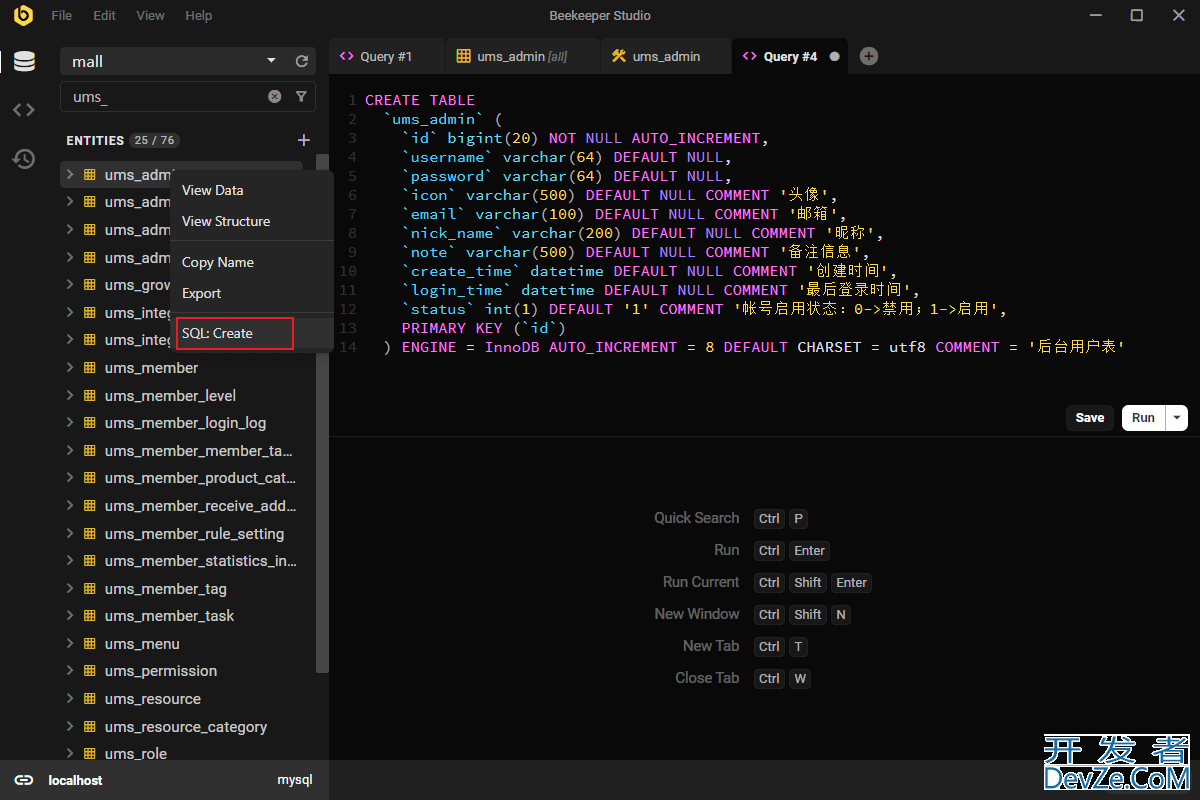Click the table icon beside ums_member_task

tap(89, 616)
